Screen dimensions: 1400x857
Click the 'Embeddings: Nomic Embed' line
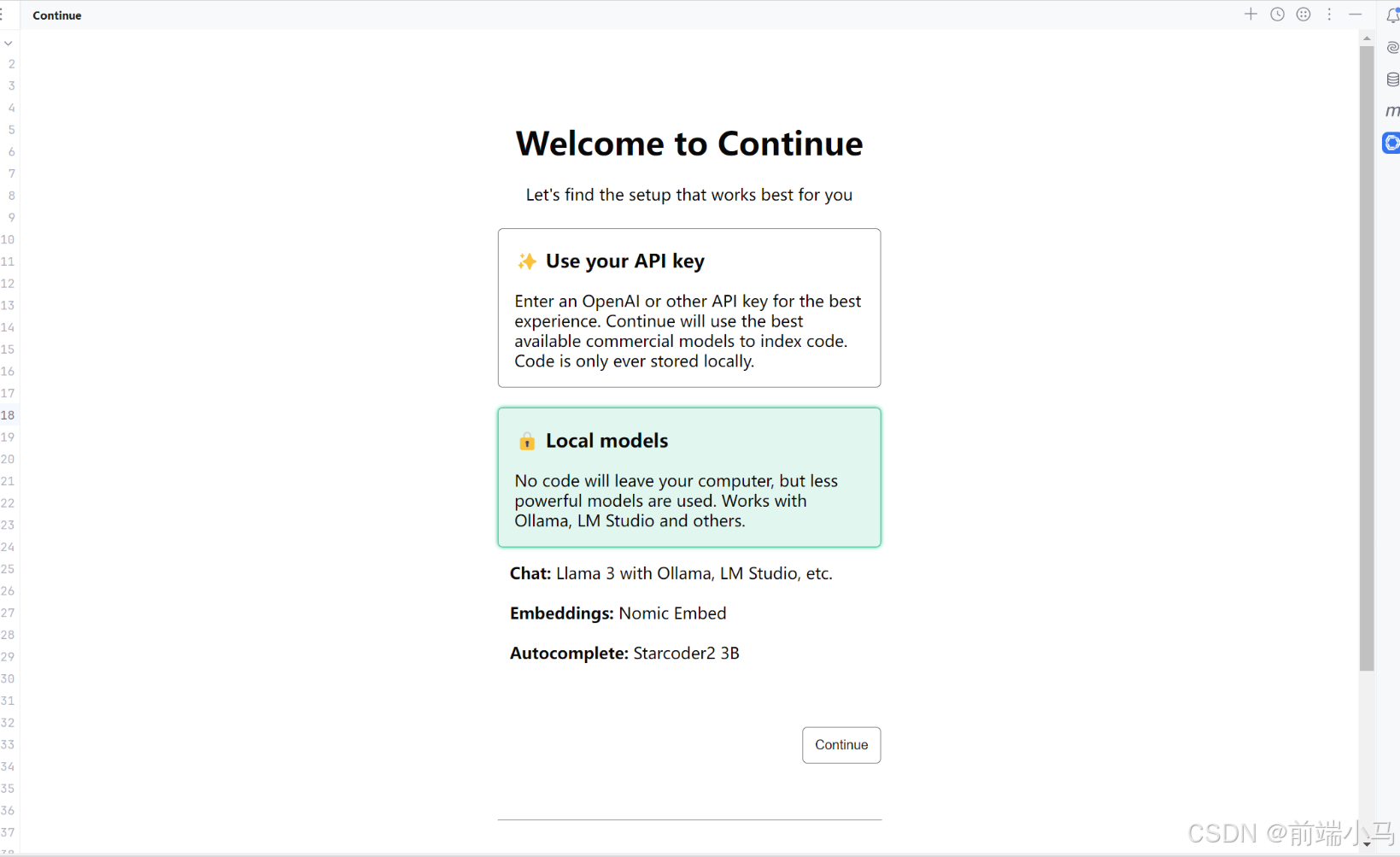[x=618, y=613]
